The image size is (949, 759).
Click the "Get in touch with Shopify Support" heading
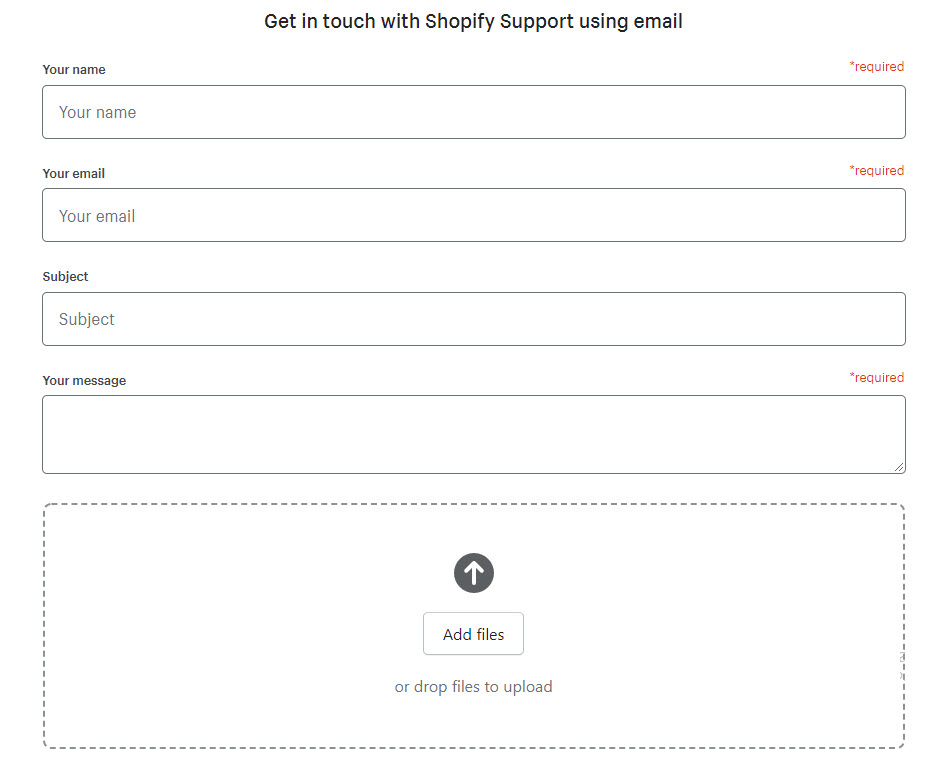coord(473,21)
